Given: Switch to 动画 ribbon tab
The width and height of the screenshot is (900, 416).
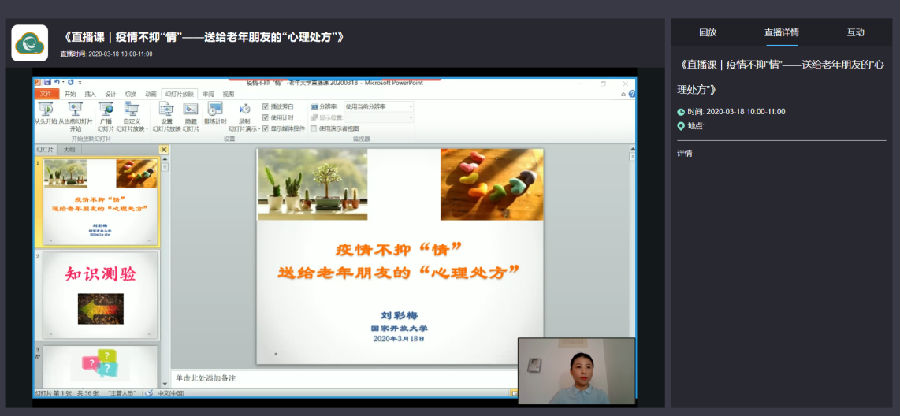Looking at the screenshot, I should point(151,93).
